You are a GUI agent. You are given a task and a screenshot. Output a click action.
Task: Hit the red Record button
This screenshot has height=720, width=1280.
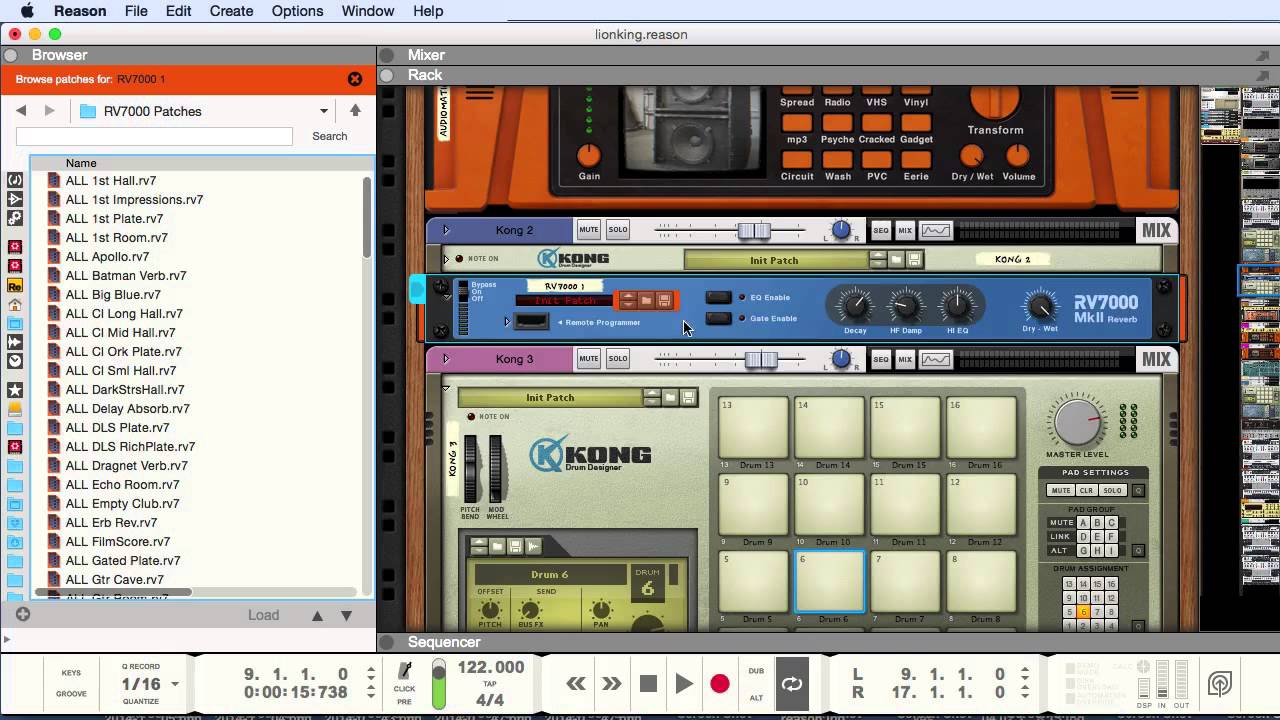[x=720, y=684]
